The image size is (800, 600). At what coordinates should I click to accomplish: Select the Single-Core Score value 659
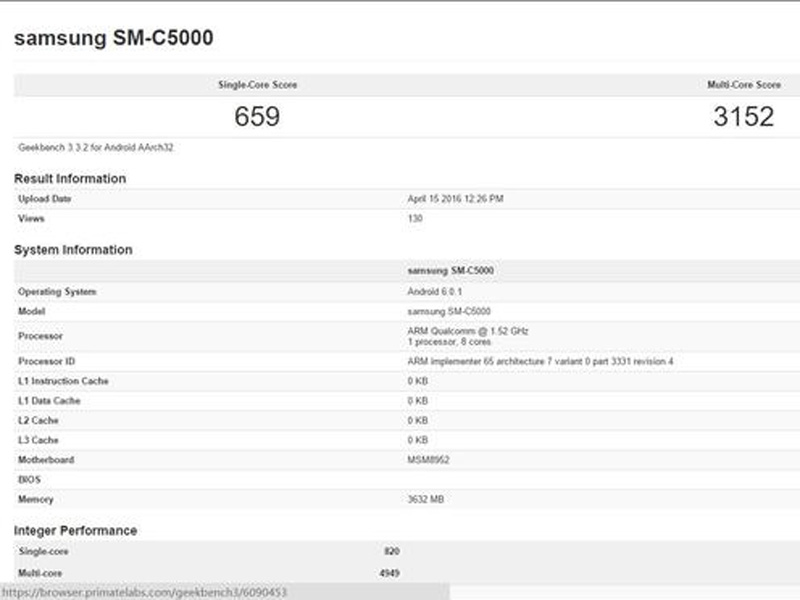point(257,116)
